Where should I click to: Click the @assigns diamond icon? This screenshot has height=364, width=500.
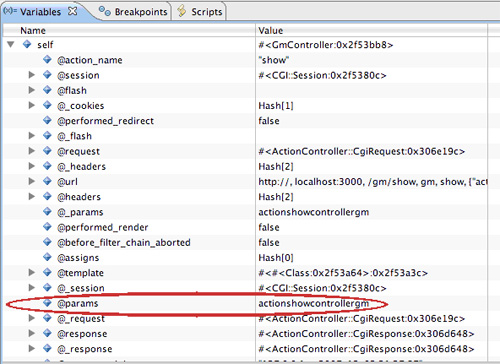[x=47, y=257]
